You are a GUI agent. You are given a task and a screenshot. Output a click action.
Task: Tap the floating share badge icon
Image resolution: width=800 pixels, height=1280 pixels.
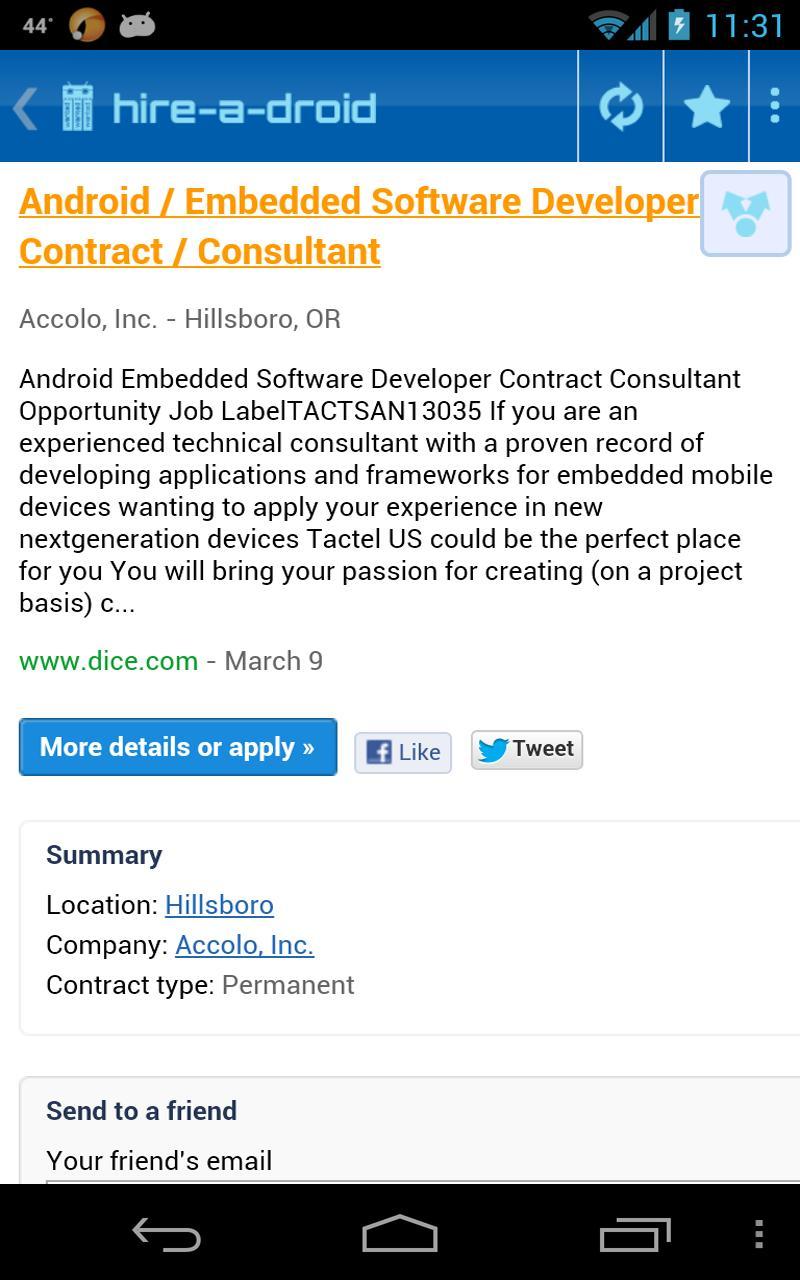(x=745, y=213)
